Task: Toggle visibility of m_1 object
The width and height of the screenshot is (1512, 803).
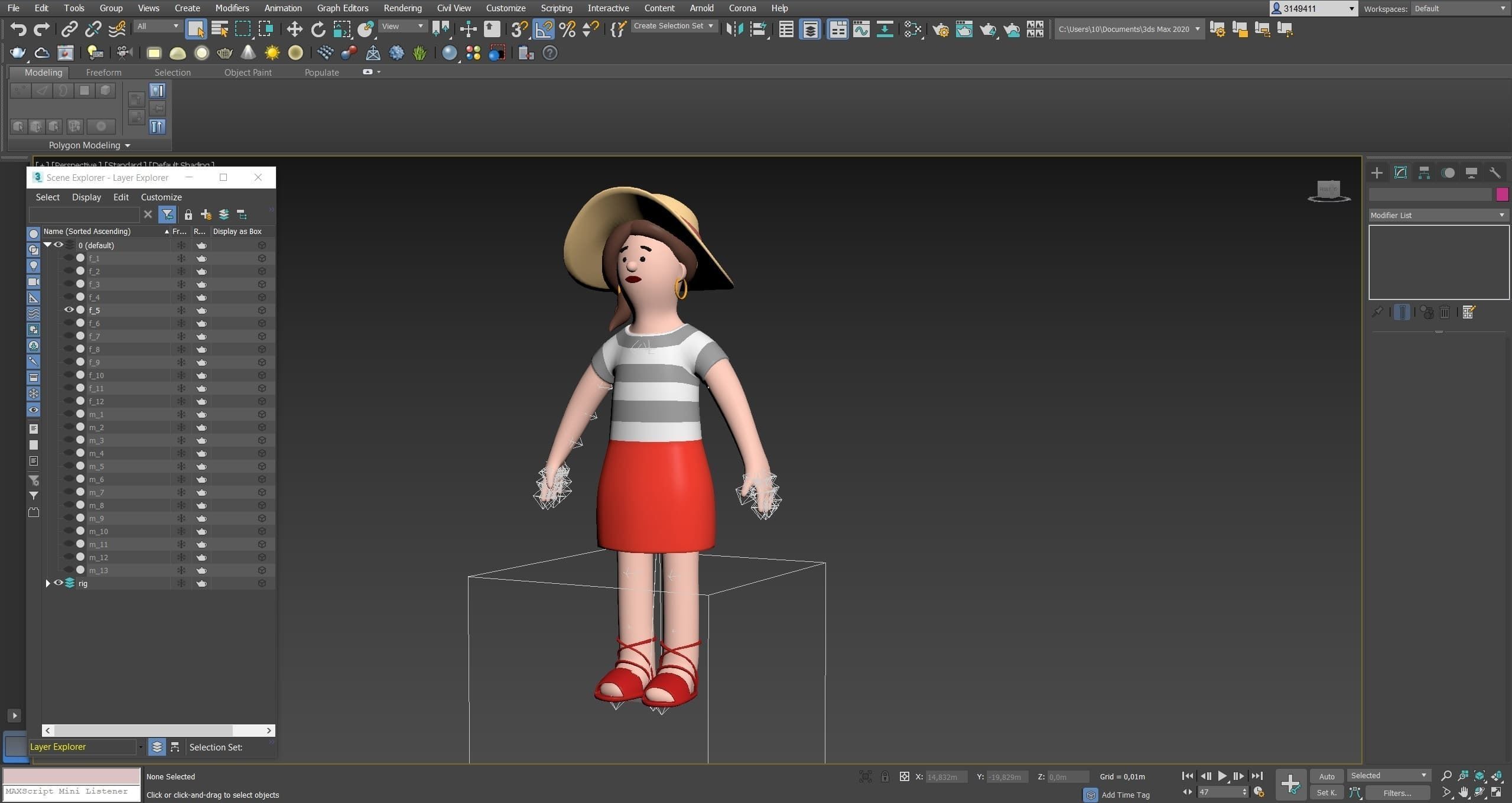Action: [69, 414]
